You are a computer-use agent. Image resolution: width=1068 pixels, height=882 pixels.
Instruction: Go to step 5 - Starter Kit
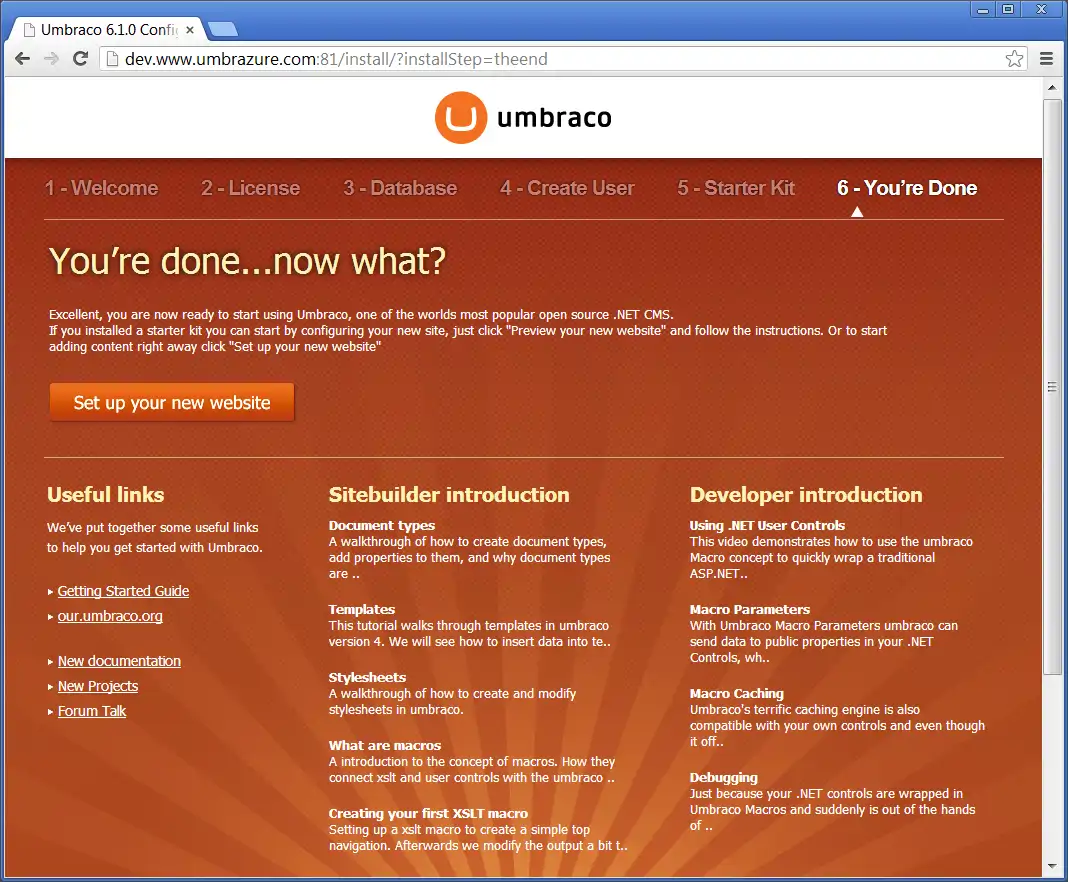tap(736, 188)
